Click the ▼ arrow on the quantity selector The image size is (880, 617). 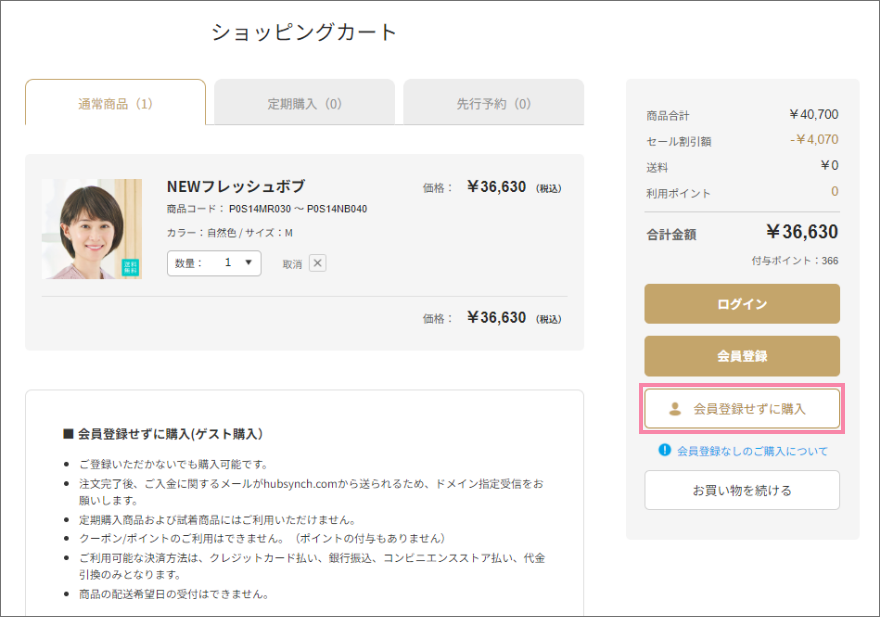pyautogui.click(x=248, y=263)
